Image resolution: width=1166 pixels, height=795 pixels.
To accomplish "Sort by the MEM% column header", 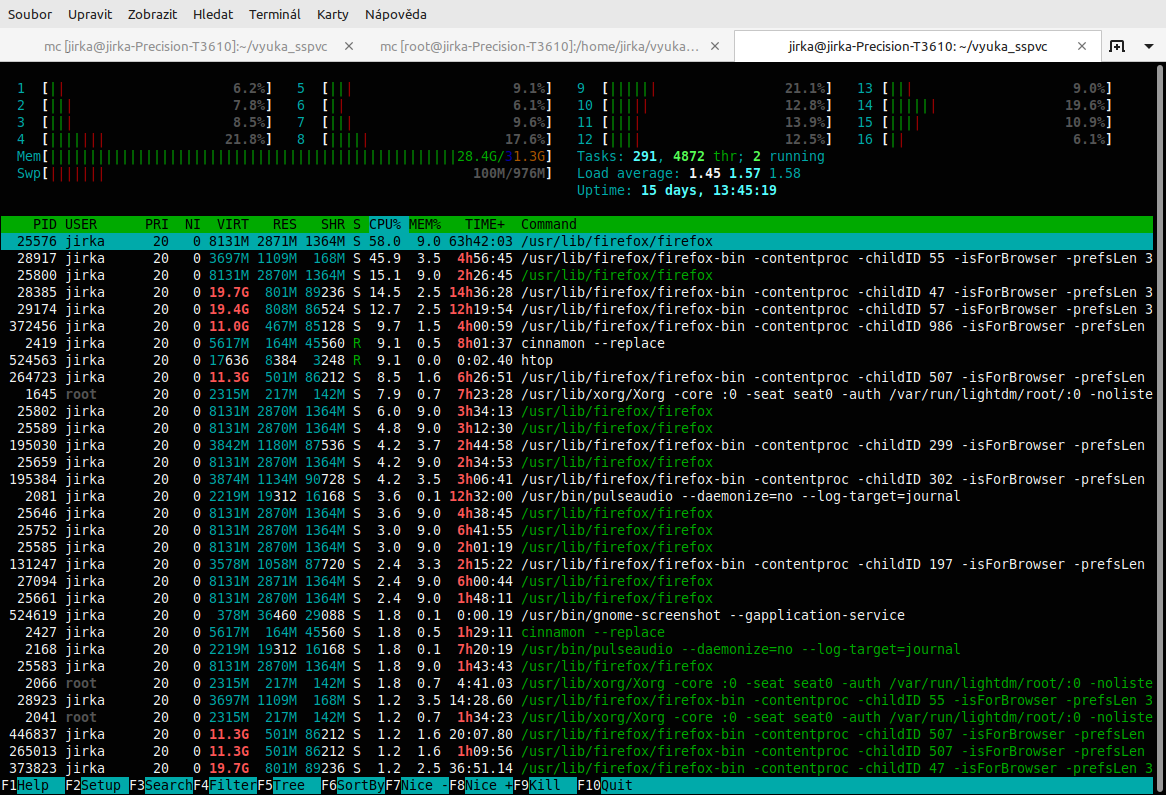I will click(425, 224).
